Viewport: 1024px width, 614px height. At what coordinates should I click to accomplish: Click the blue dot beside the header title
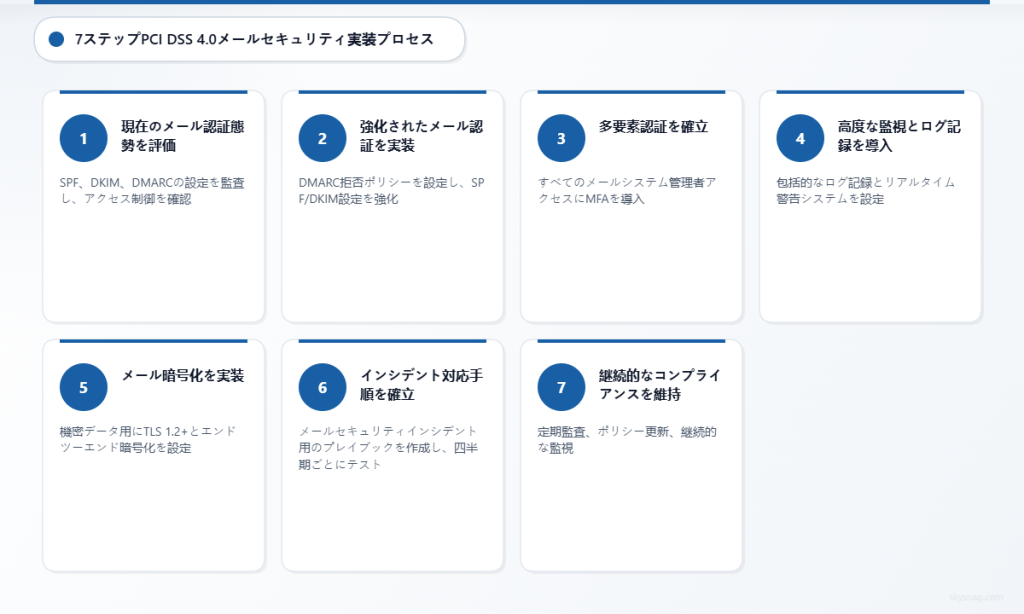57,40
